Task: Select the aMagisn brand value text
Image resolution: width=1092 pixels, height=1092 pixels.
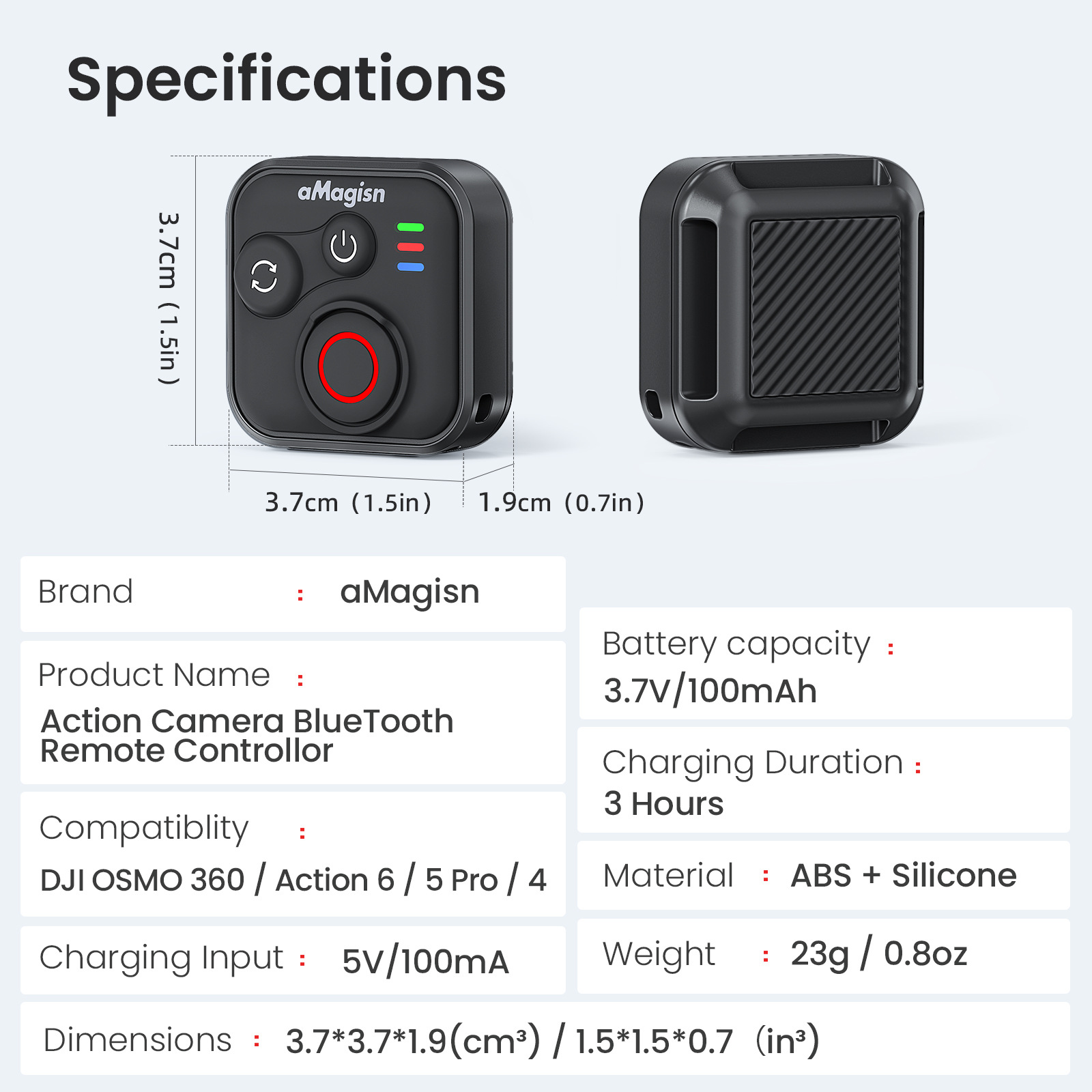Action: point(409,592)
